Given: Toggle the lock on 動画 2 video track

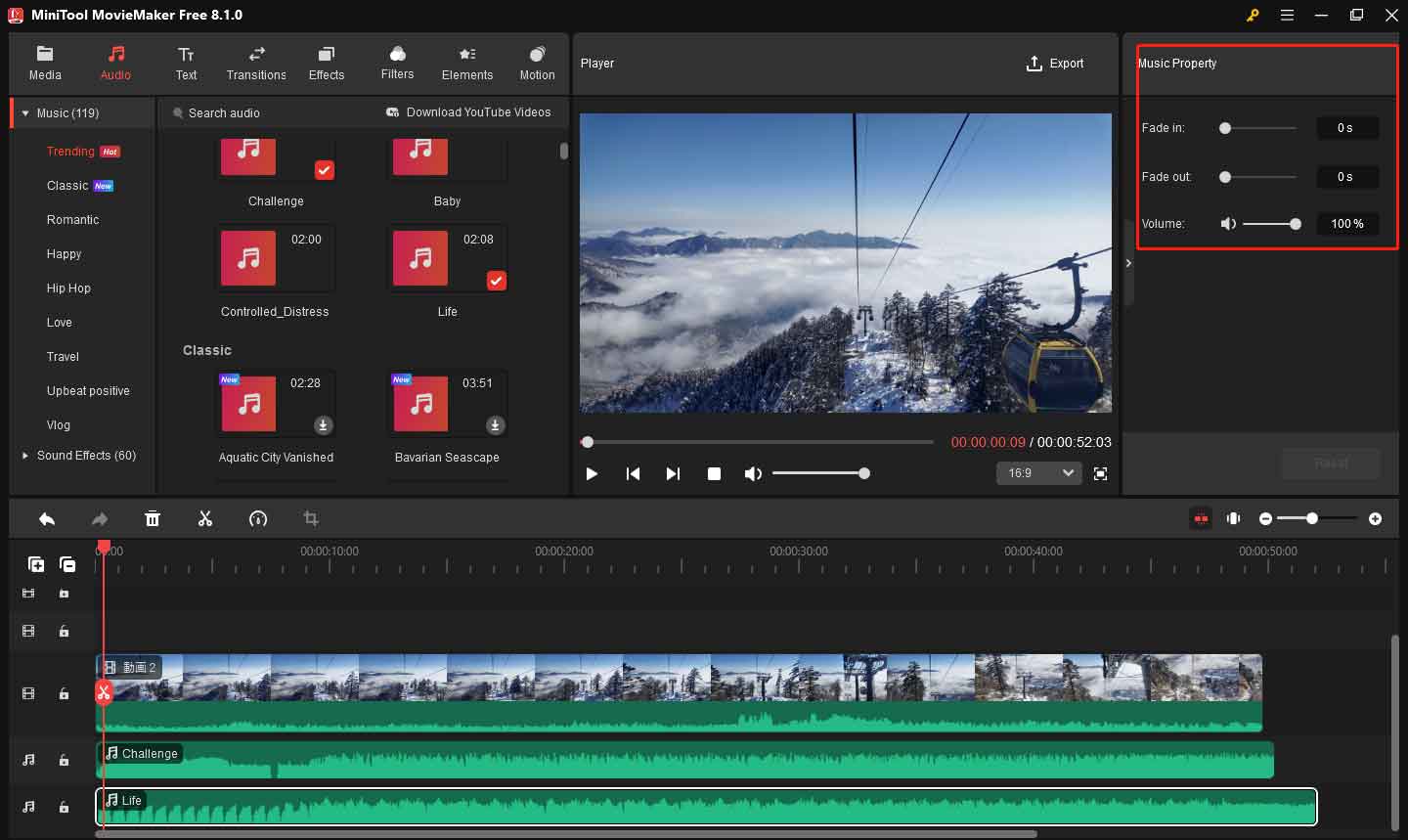Looking at the screenshot, I should (64, 693).
